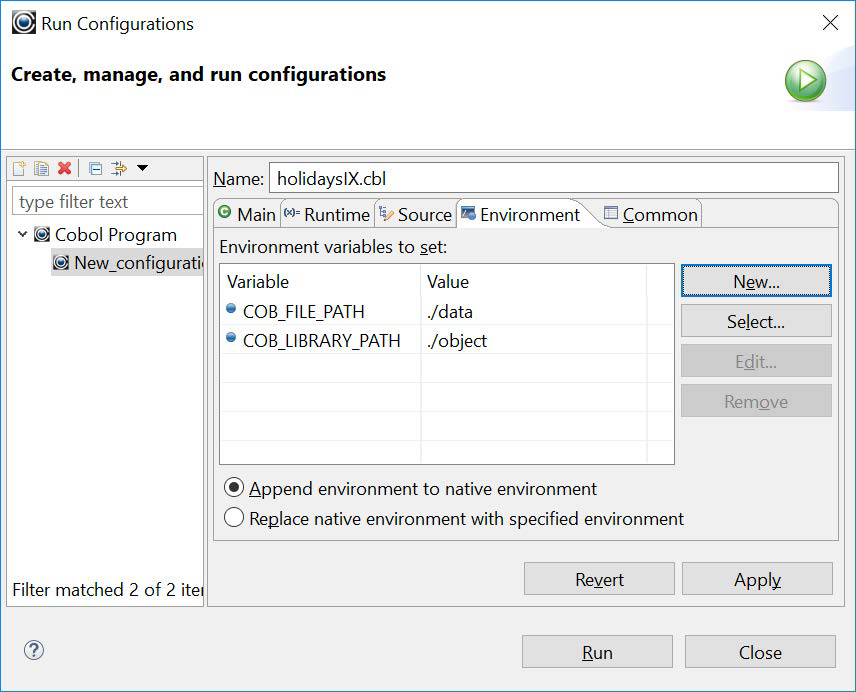The width and height of the screenshot is (856, 692).
Task: Open the filter dropdown arrow menu
Action: click(x=142, y=168)
